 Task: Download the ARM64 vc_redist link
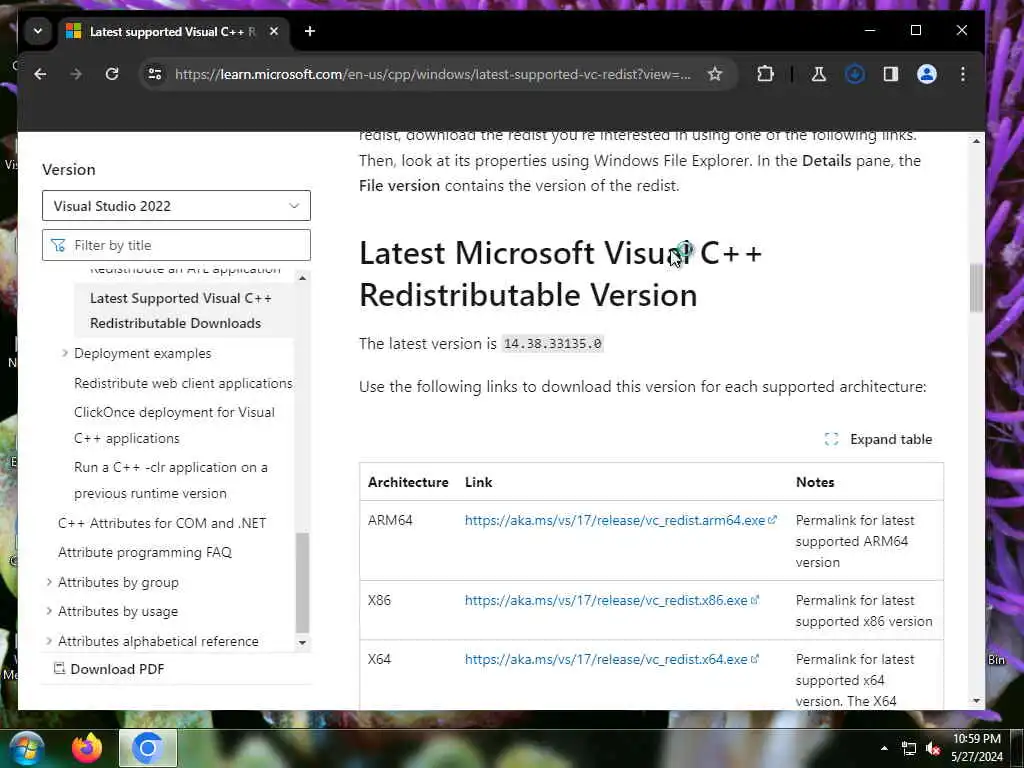point(620,520)
